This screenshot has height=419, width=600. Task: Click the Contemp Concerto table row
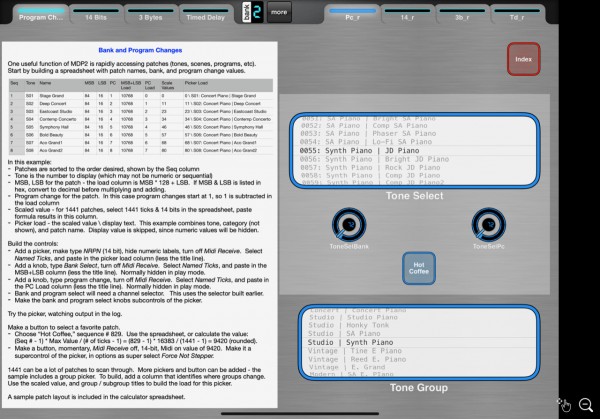tap(141, 119)
